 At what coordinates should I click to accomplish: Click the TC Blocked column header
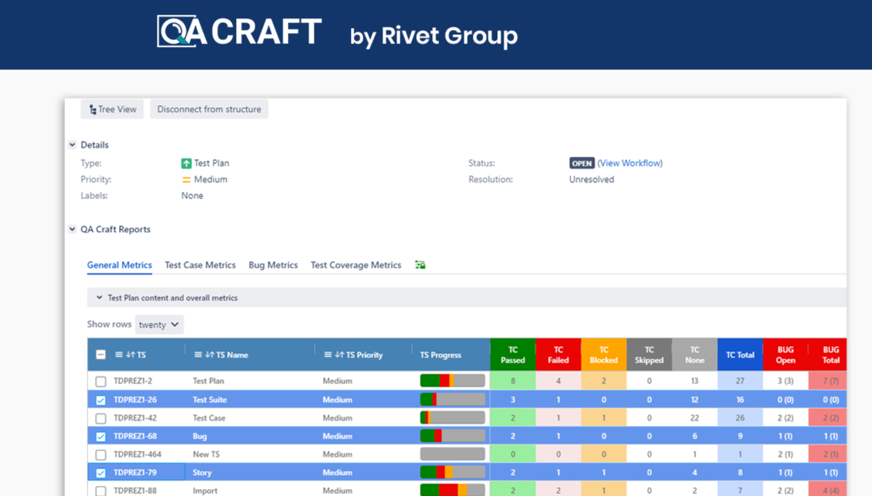click(x=604, y=355)
